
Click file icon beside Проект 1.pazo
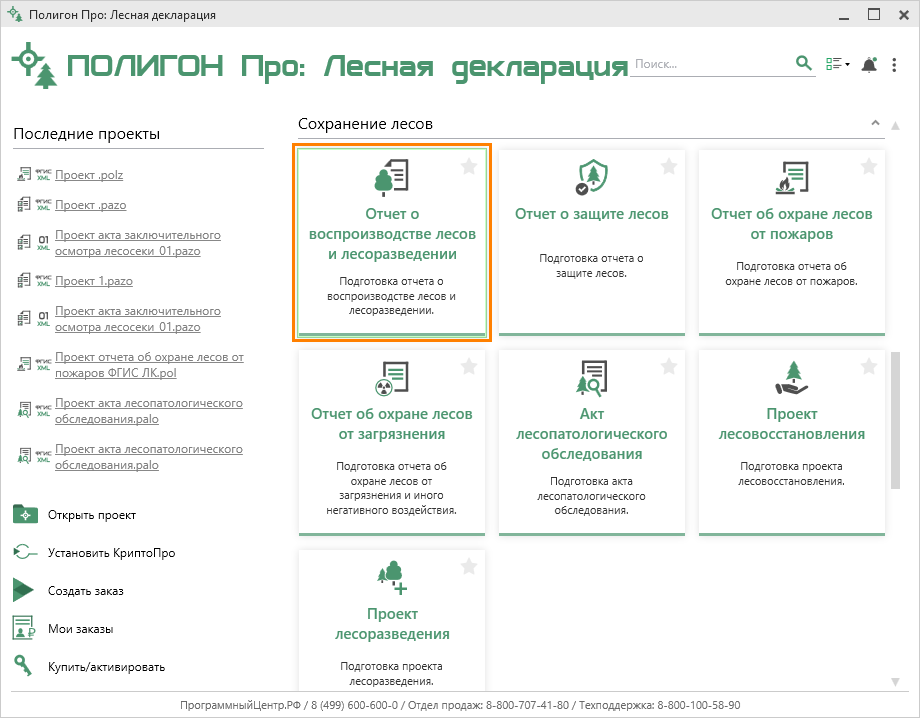[x=24, y=280]
